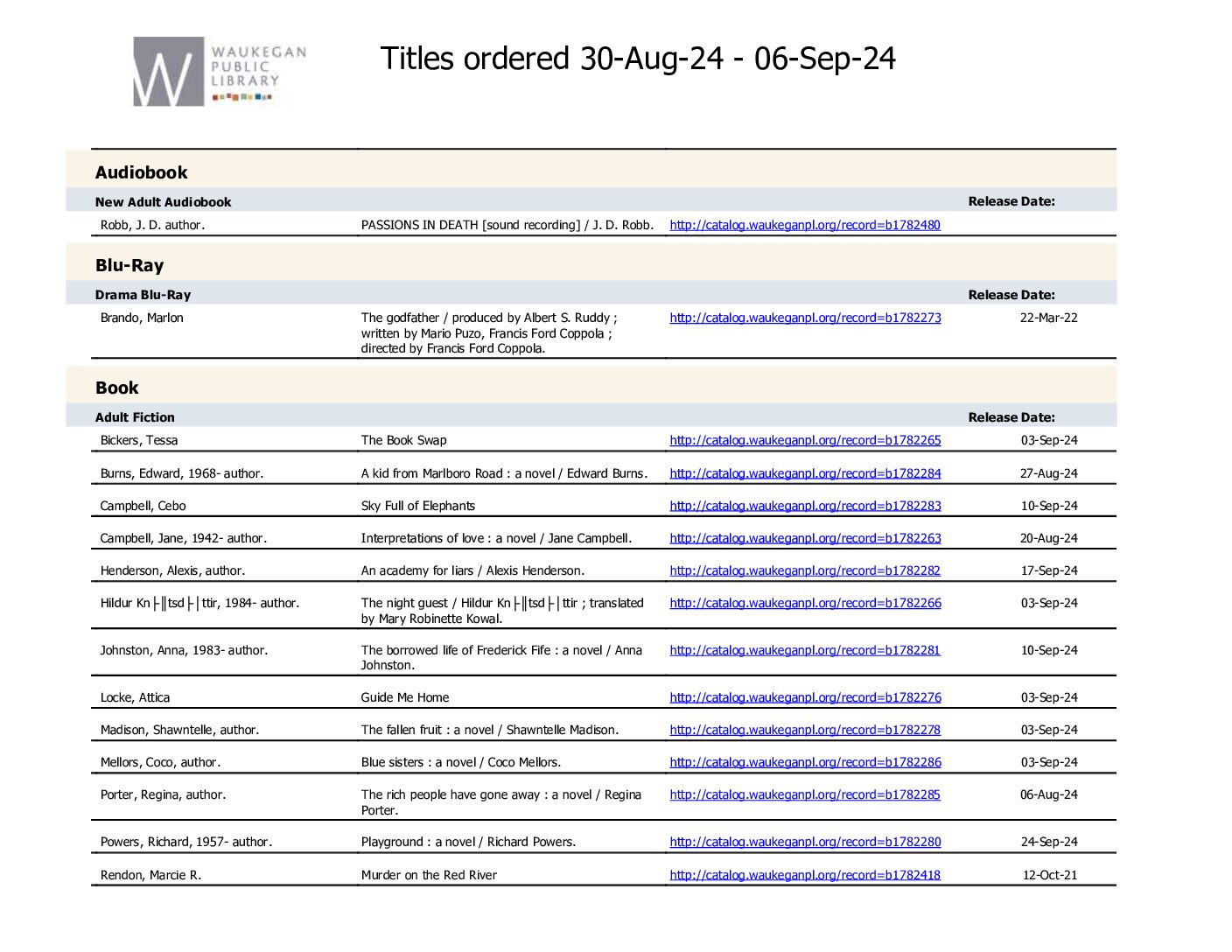
Task: Select author 'Brando, Marlon'
Action: pos(142,318)
